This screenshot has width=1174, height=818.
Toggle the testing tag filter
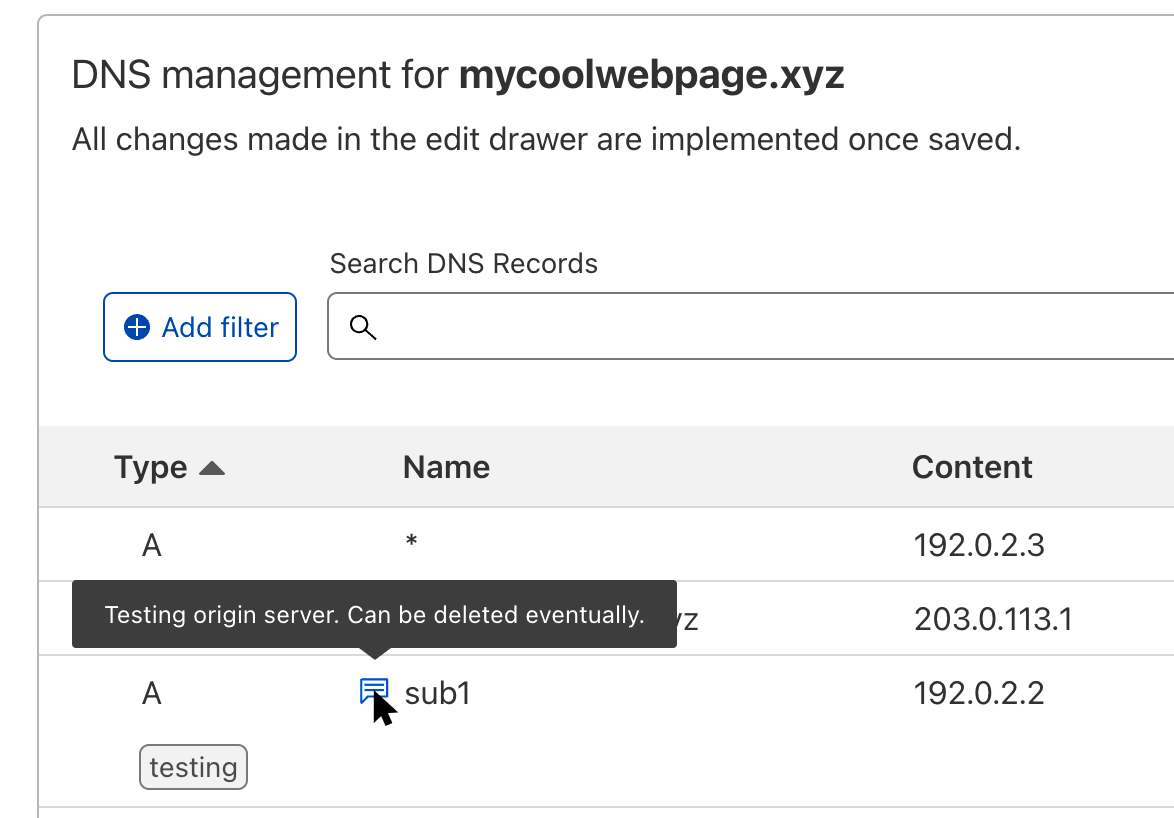point(193,767)
